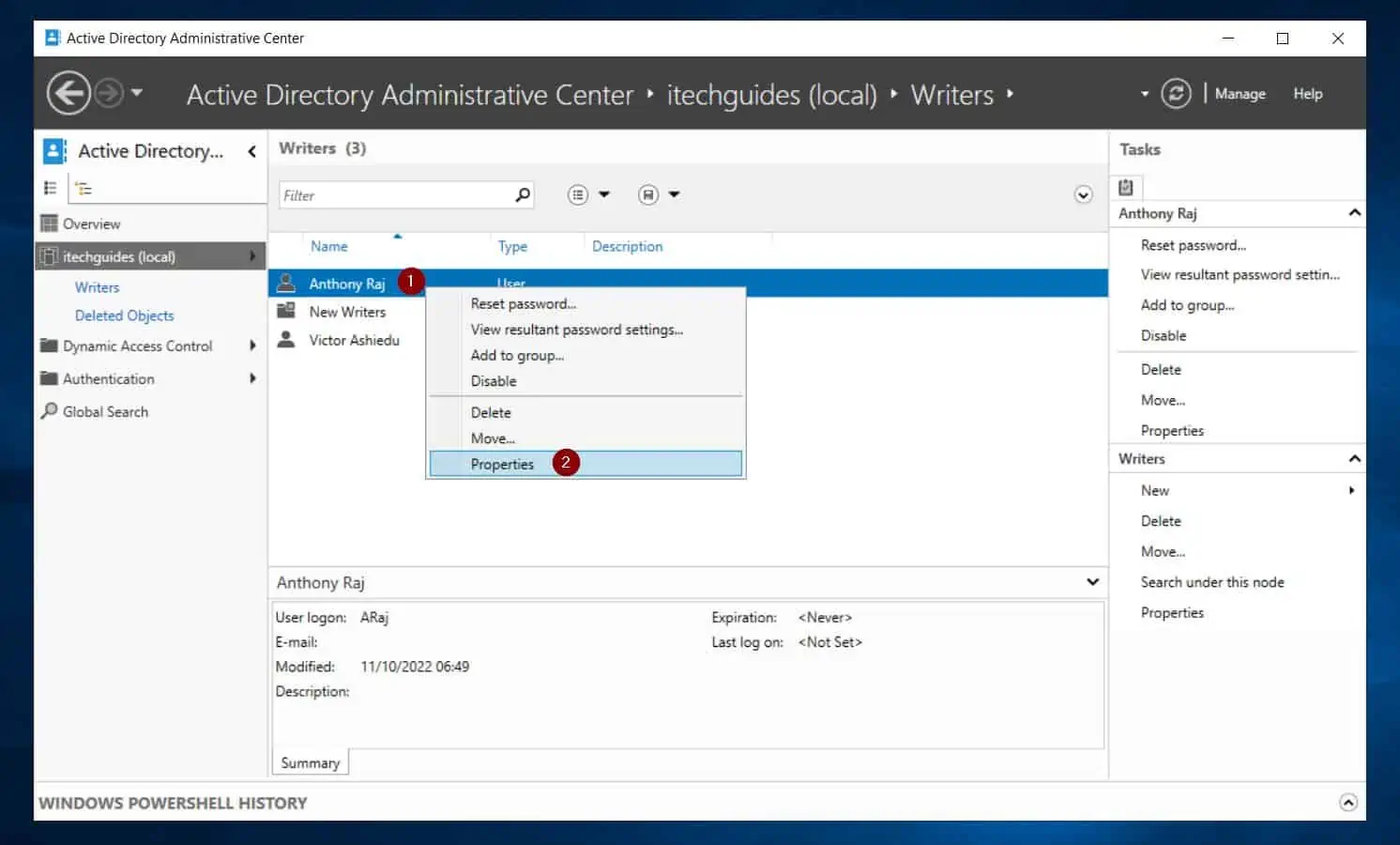
Task: Click Disable in Tasks pane
Action: coord(1163,335)
